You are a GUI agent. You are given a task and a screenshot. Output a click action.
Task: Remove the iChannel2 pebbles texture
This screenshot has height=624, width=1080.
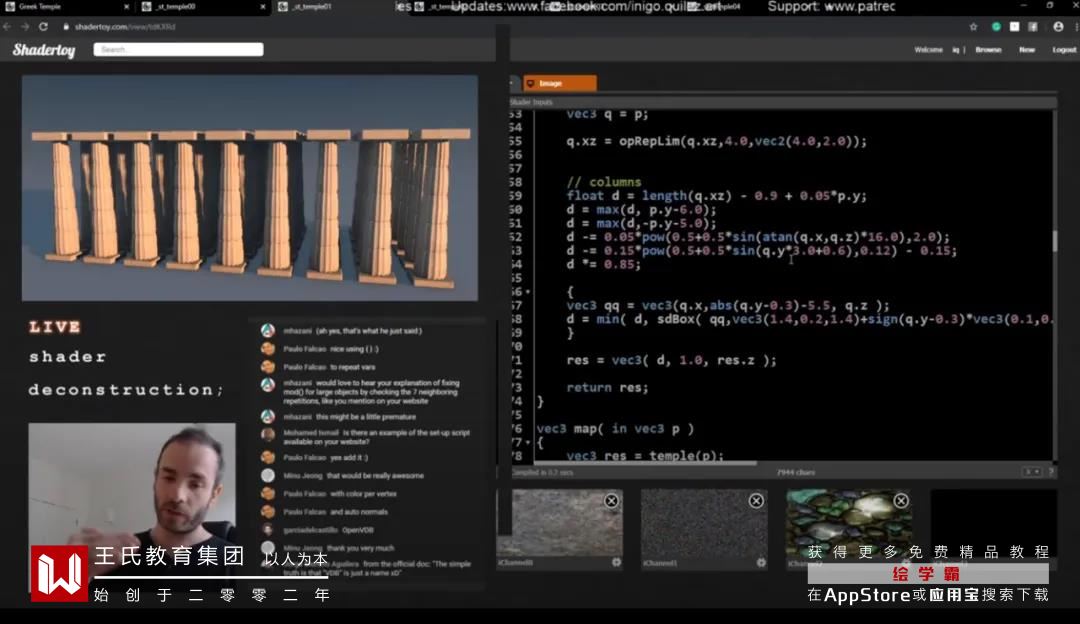click(x=901, y=501)
